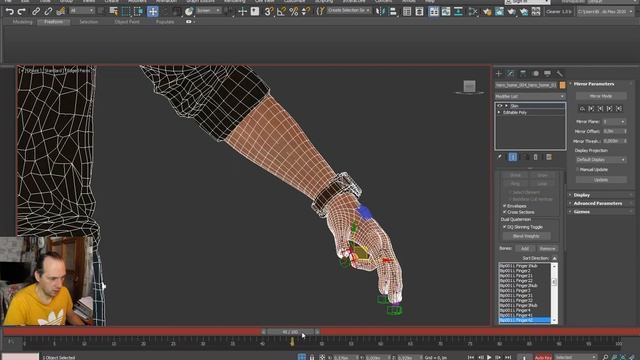Toggle Angle Snap in the toolbar
The image size is (640, 360).
pos(281,11)
